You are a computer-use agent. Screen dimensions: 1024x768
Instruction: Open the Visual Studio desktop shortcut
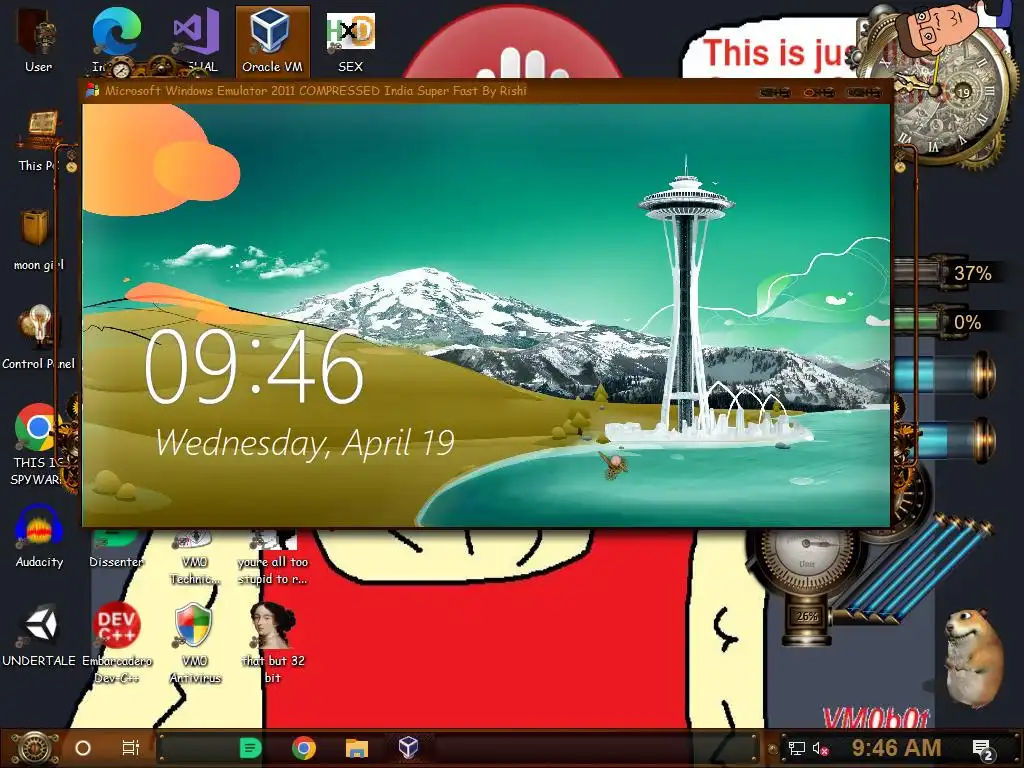point(195,40)
